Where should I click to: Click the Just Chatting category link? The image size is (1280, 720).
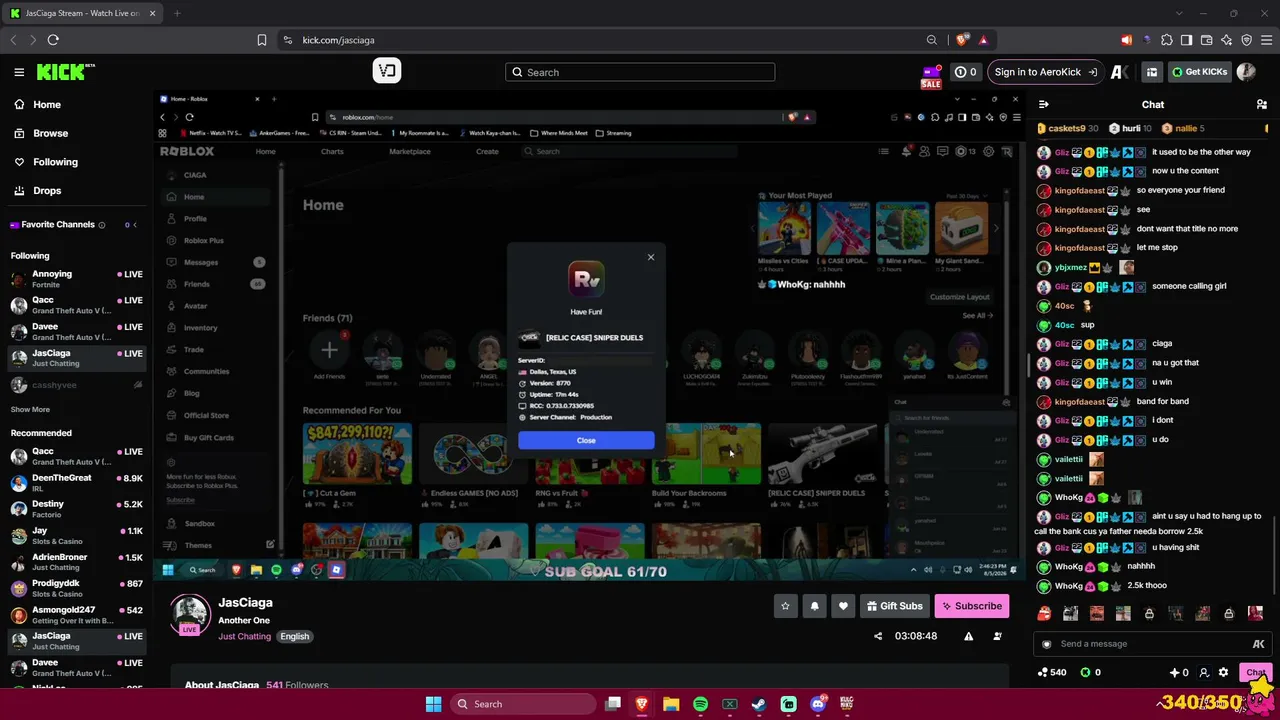tap(245, 637)
